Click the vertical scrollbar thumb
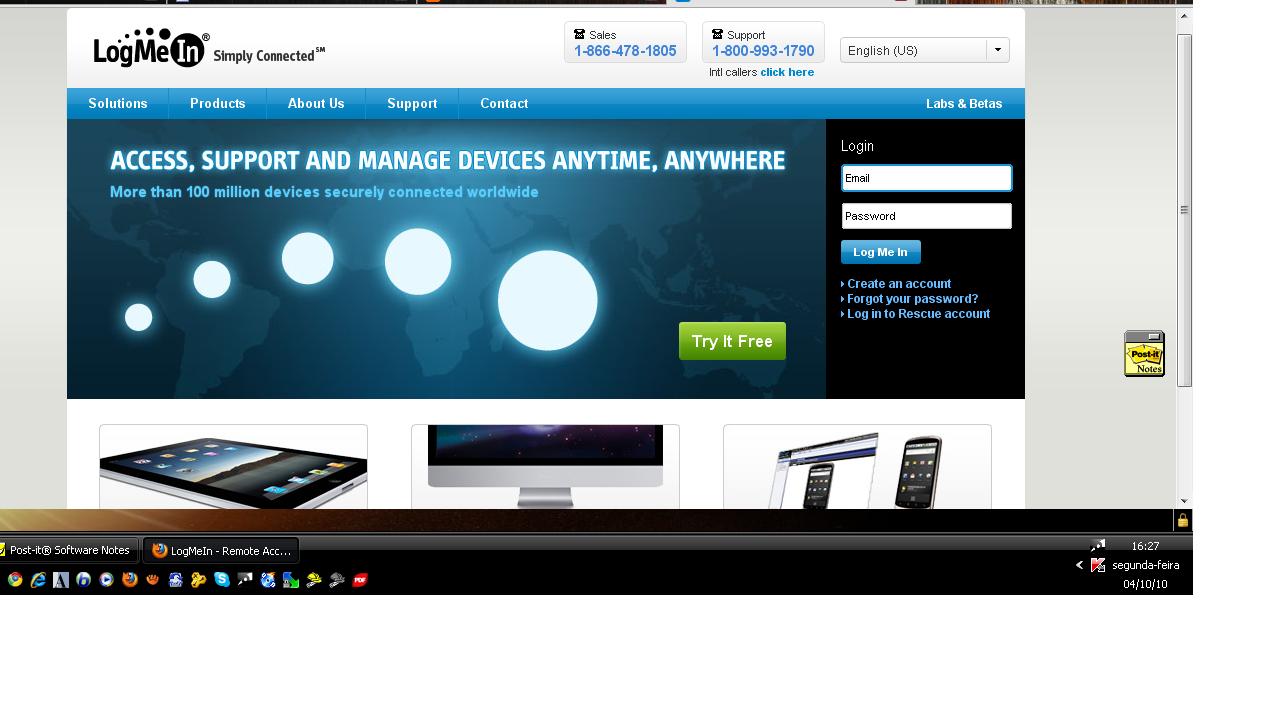 1184,210
